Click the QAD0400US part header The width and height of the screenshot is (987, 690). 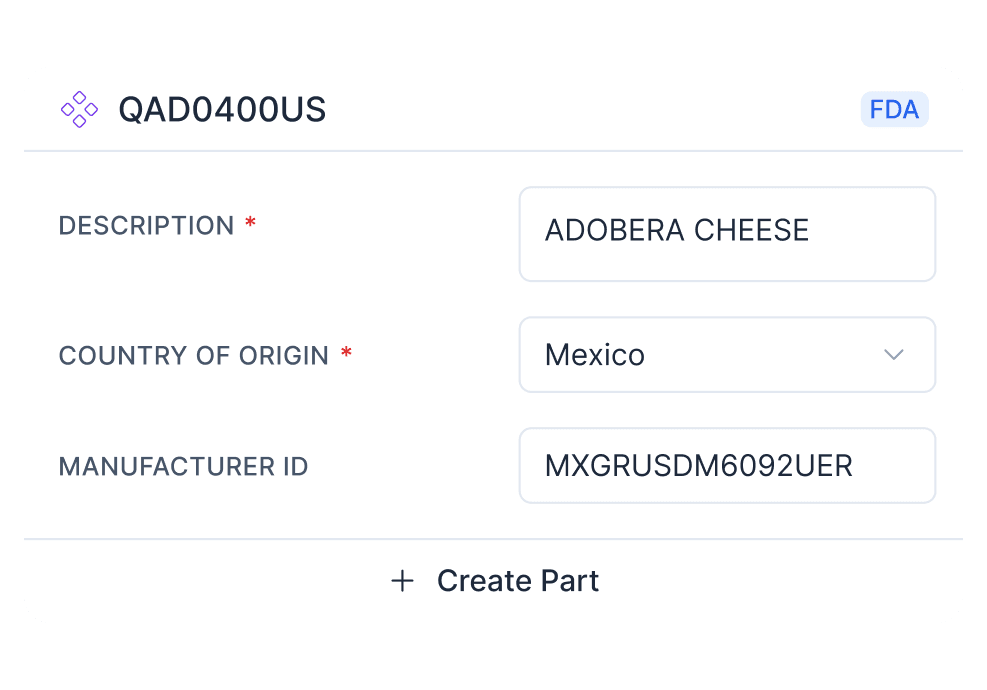pos(223,110)
